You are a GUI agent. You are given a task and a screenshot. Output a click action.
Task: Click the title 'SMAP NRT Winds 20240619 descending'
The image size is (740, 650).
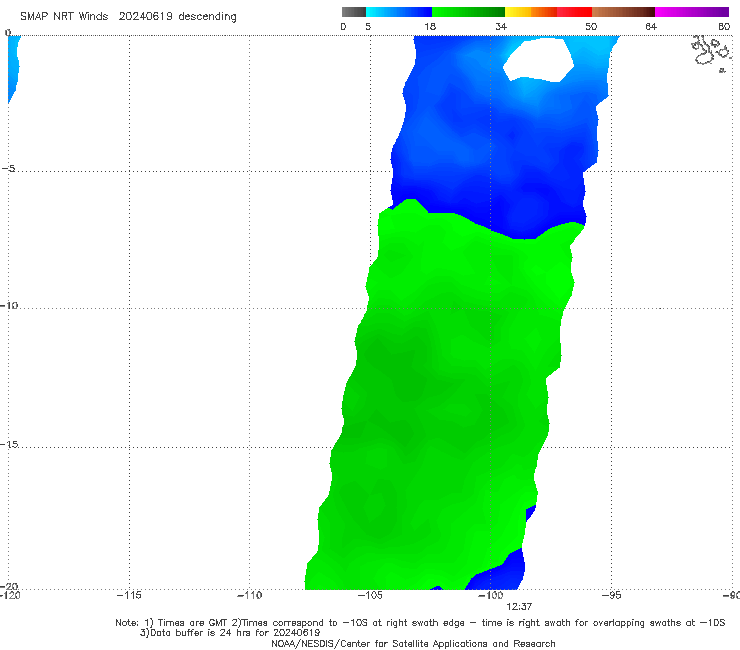coord(128,17)
